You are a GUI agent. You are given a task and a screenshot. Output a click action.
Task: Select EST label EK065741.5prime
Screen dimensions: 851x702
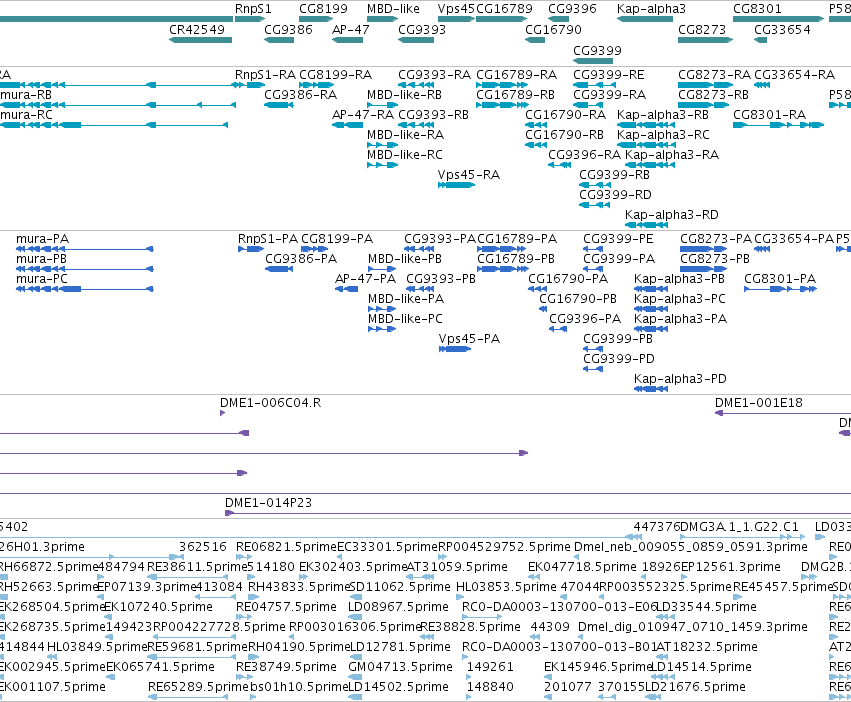pyautogui.click(x=160, y=667)
